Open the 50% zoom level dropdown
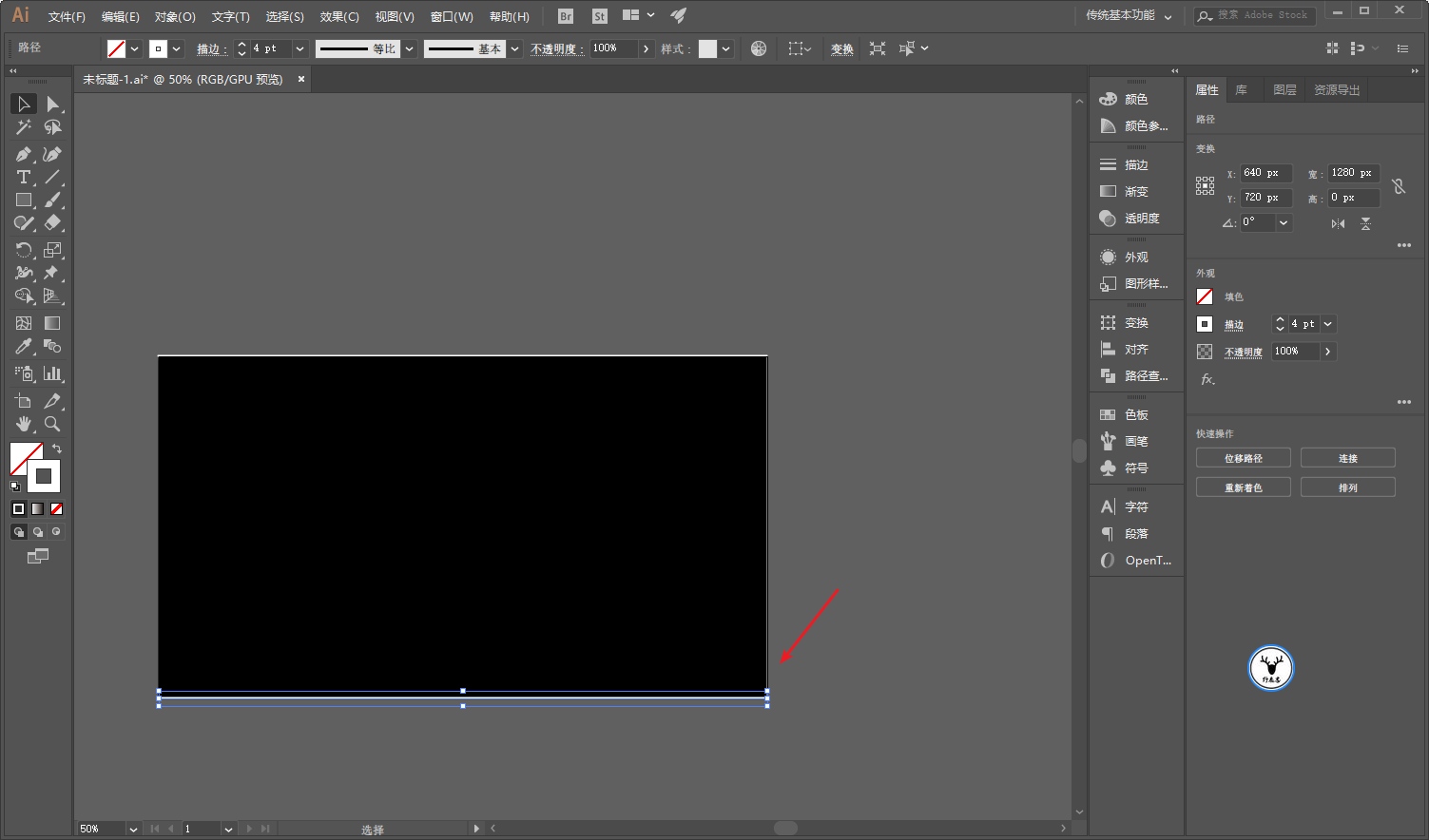Image resolution: width=1429 pixels, height=840 pixels. (x=133, y=829)
